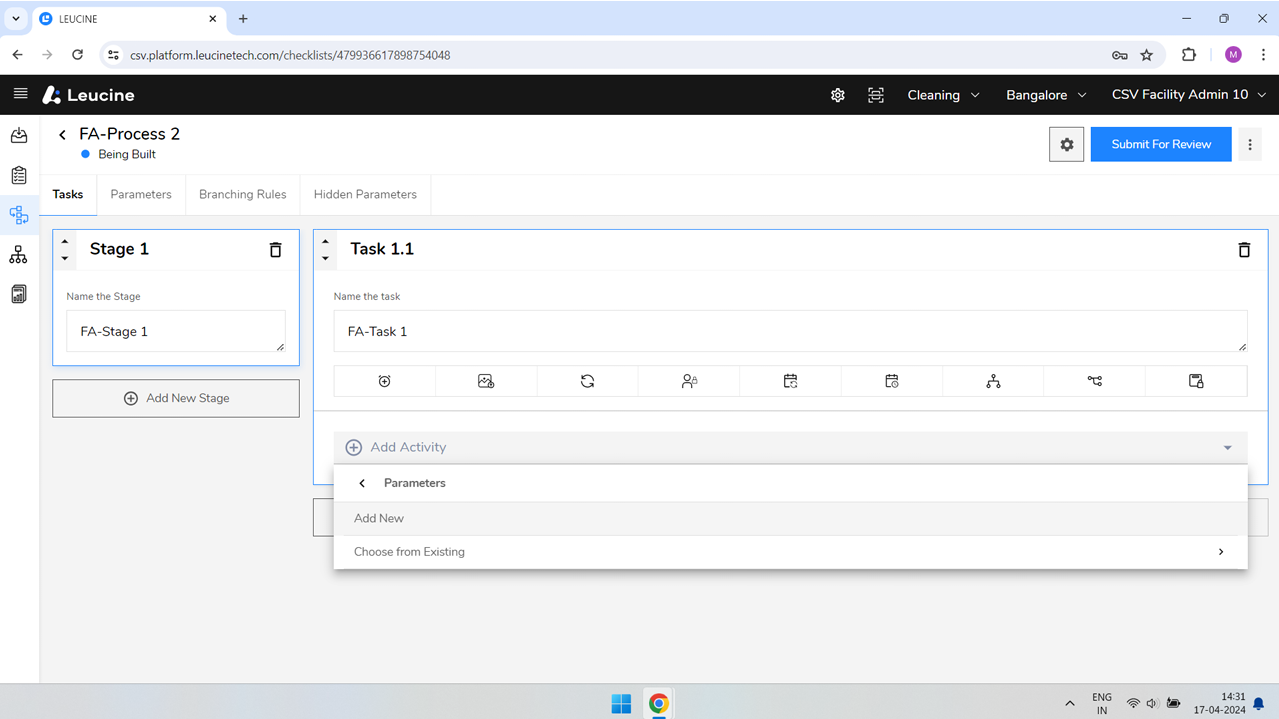Viewport: 1279px width, 719px height.
Task: Click the calendar with refresh task icon
Action: (x=791, y=381)
